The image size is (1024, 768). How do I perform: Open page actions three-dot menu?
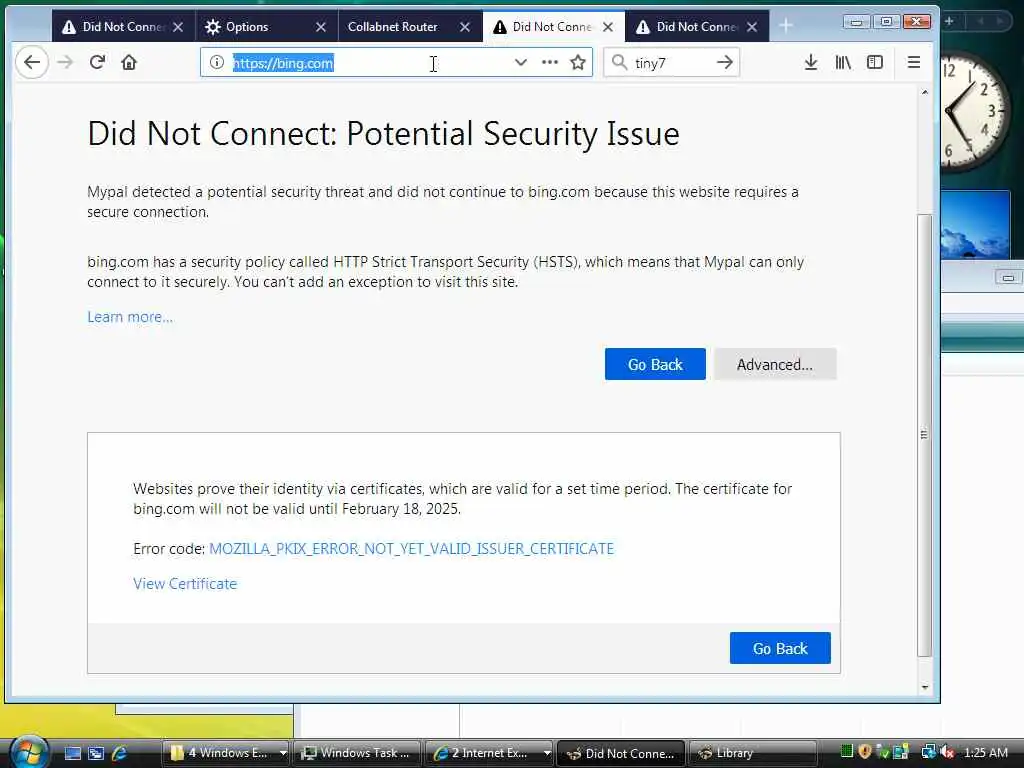[550, 63]
